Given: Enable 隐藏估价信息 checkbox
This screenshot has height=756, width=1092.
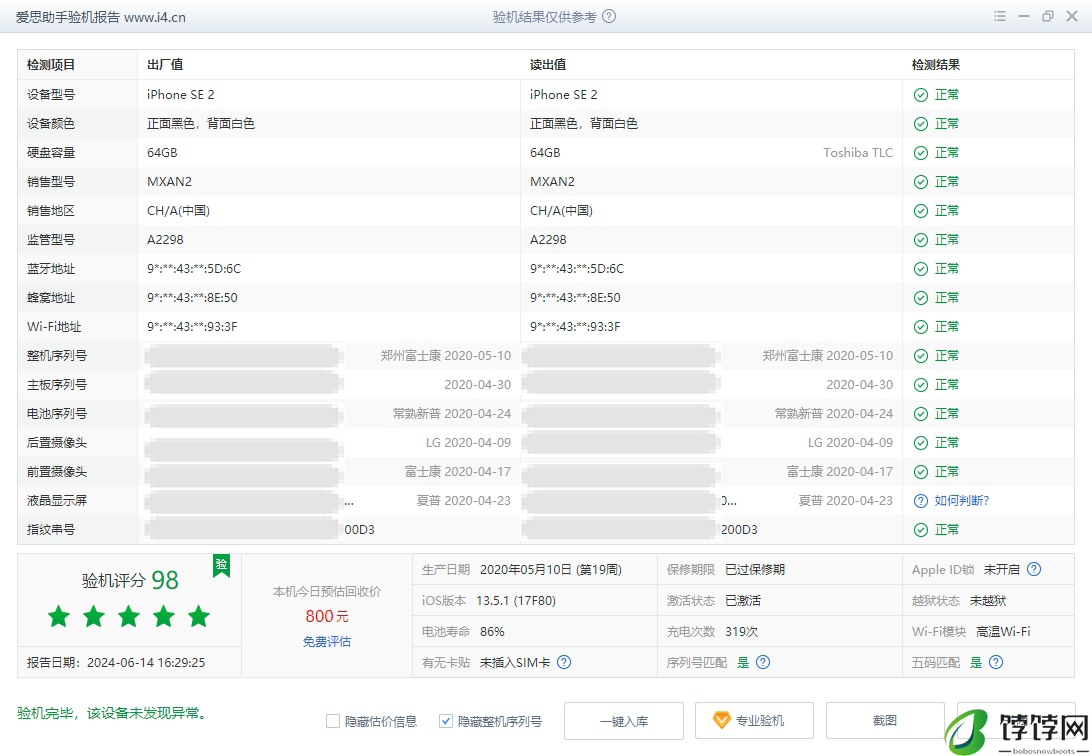Looking at the screenshot, I should click(333, 721).
